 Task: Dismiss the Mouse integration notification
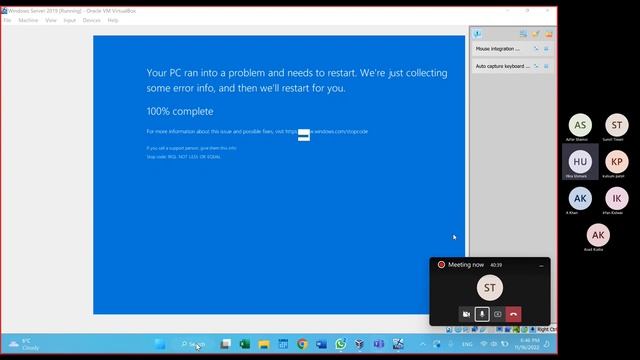(x=546, y=49)
